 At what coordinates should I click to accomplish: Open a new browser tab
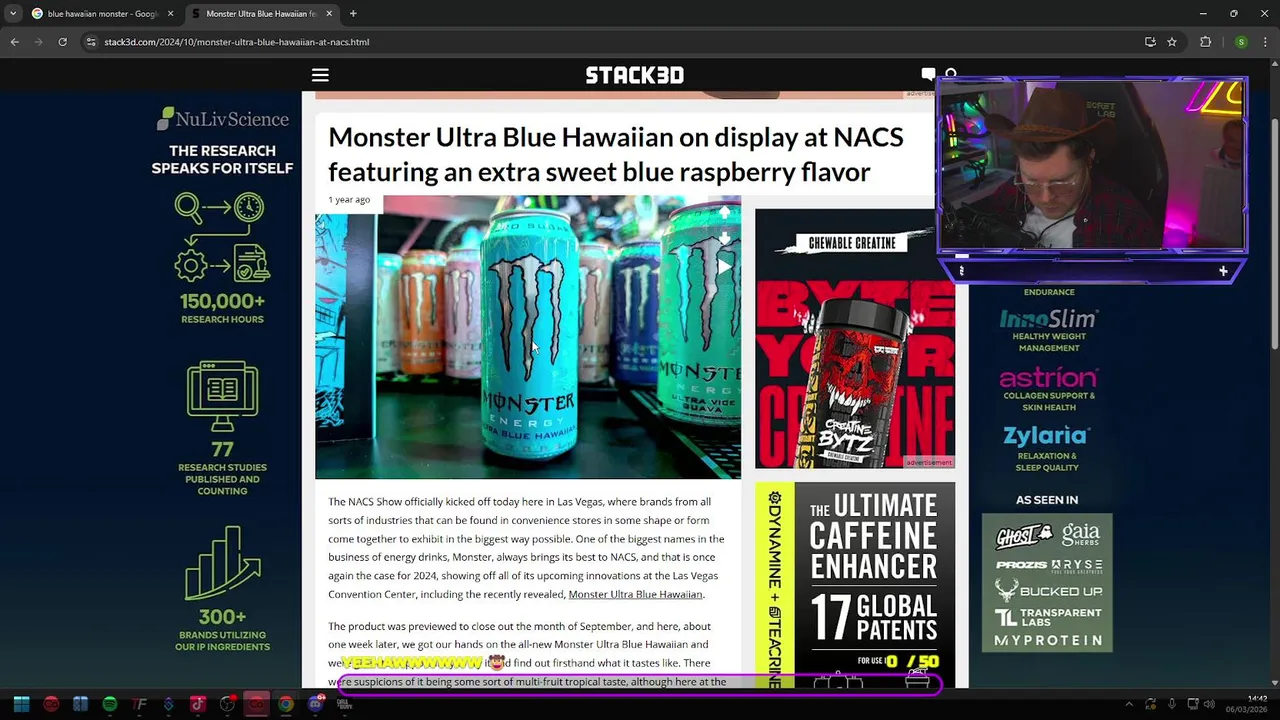coord(353,14)
